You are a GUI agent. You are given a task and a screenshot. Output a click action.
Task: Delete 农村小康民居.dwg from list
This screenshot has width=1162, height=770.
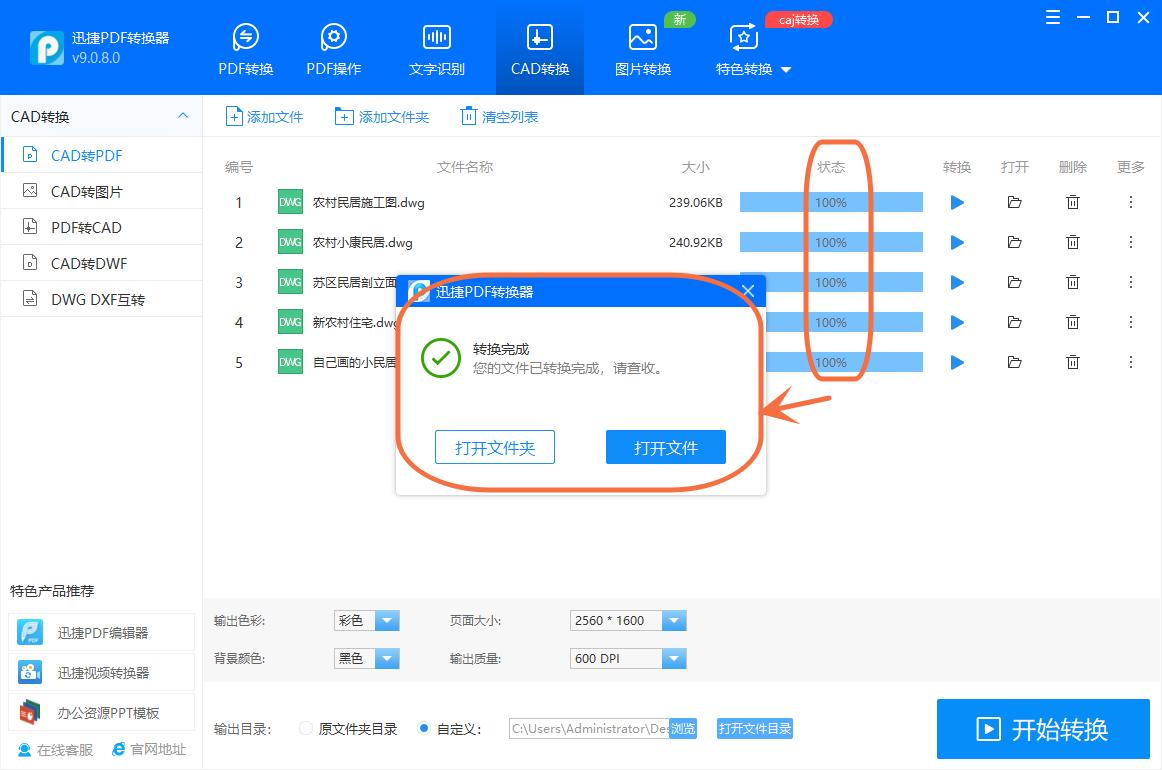[x=1072, y=242]
